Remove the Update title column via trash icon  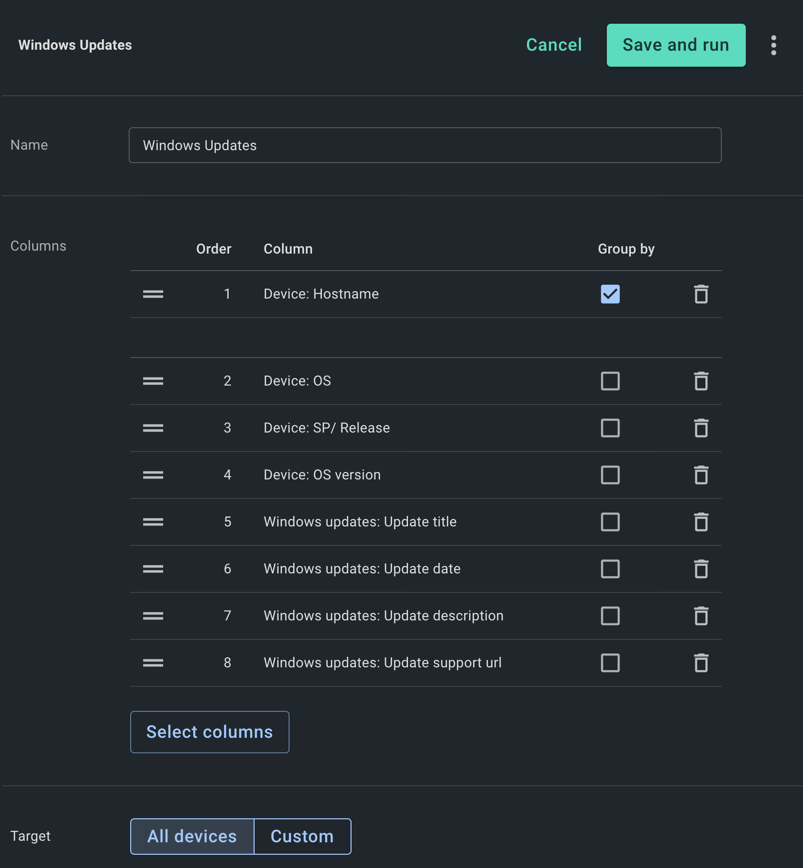(701, 522)
